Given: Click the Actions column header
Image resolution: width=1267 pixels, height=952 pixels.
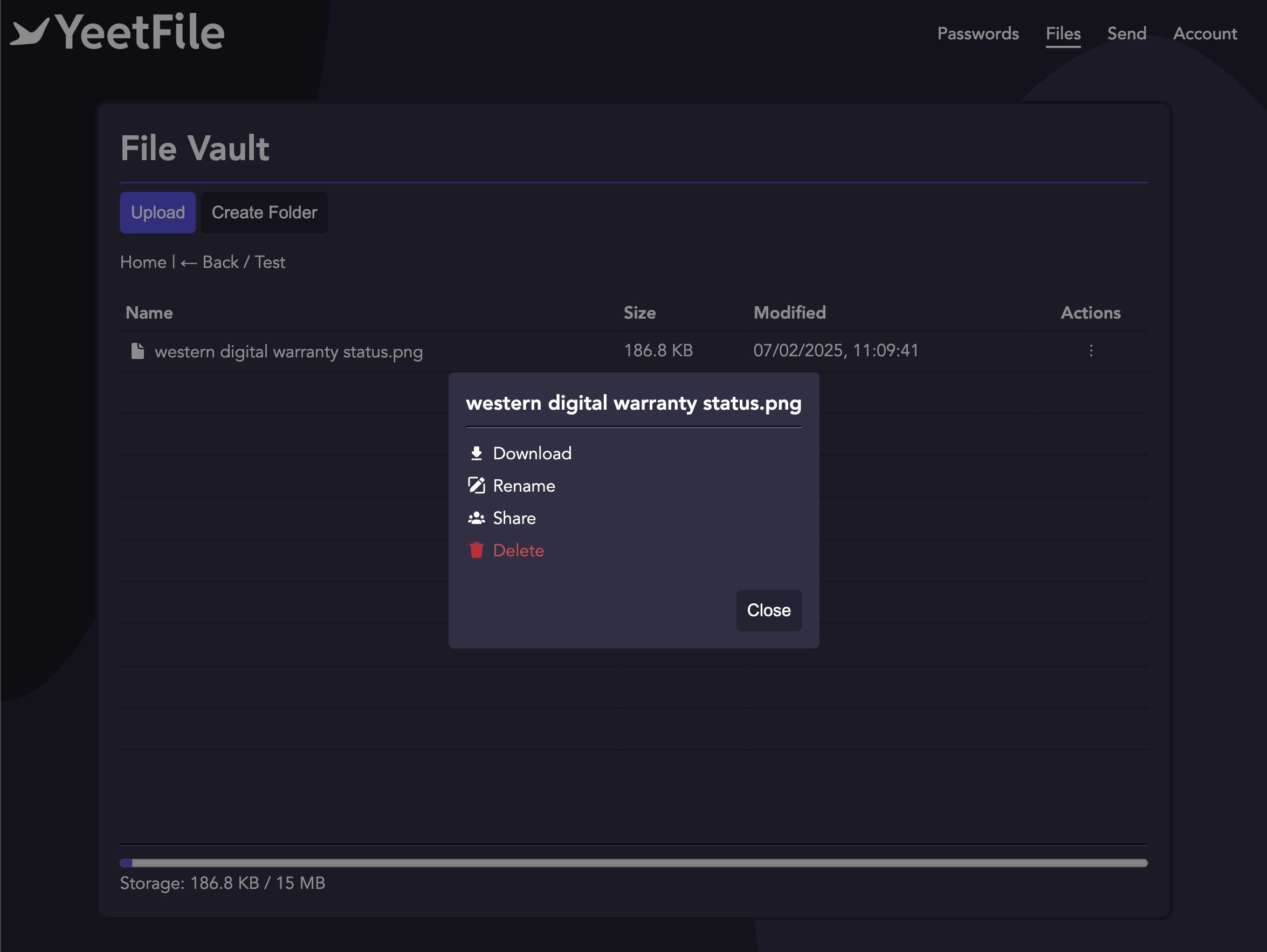Looking at the screenshot, I should 1091,312.
